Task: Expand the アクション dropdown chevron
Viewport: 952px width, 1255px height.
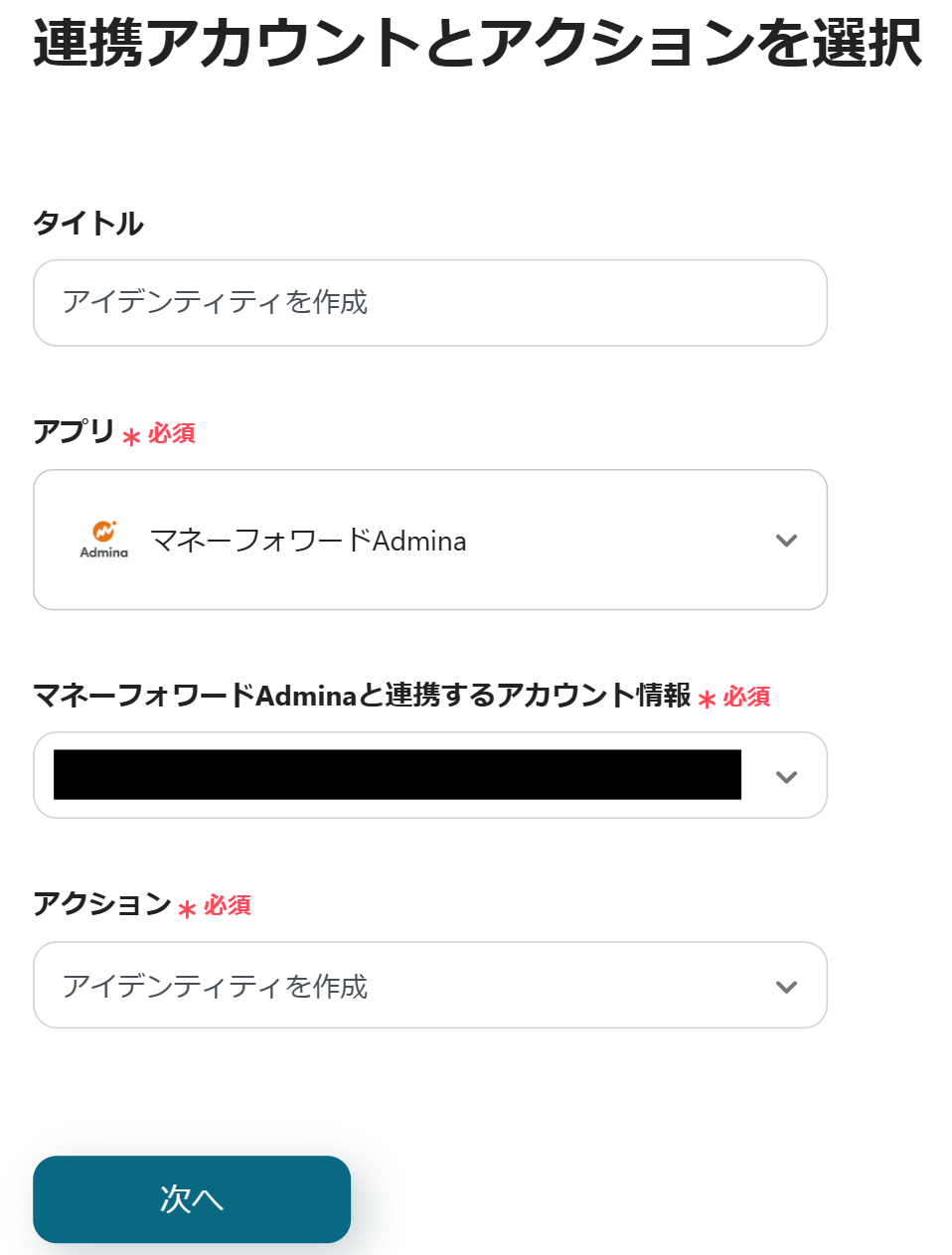Action: point(786,987)
